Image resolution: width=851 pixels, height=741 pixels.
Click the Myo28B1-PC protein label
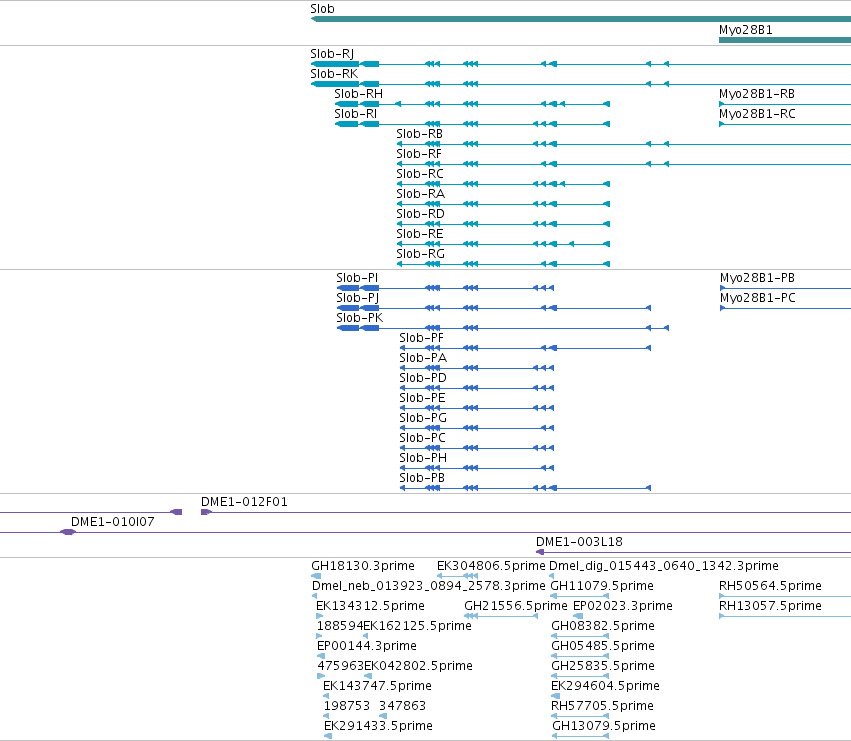(758, 298)
